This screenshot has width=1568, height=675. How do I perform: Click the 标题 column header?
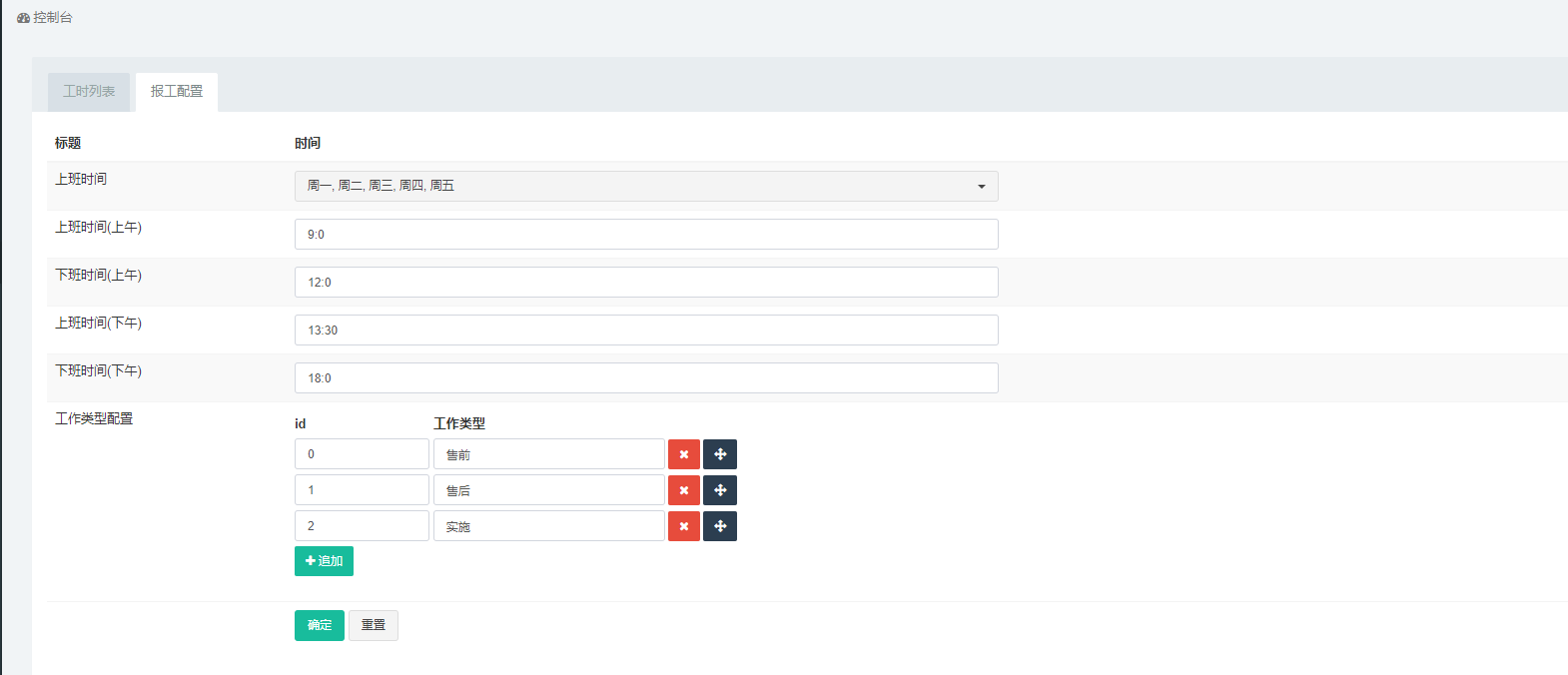tap(68, 143)
